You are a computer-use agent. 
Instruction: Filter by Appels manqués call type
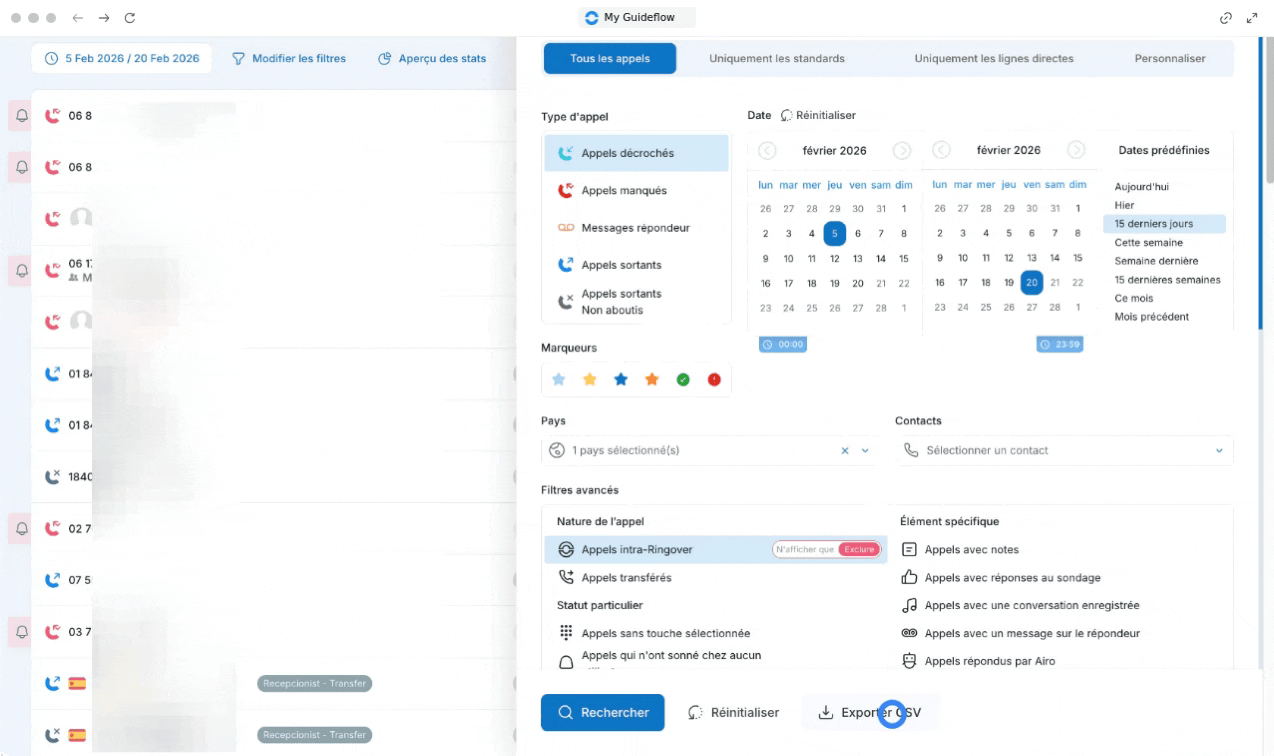(x=623, y=190)
